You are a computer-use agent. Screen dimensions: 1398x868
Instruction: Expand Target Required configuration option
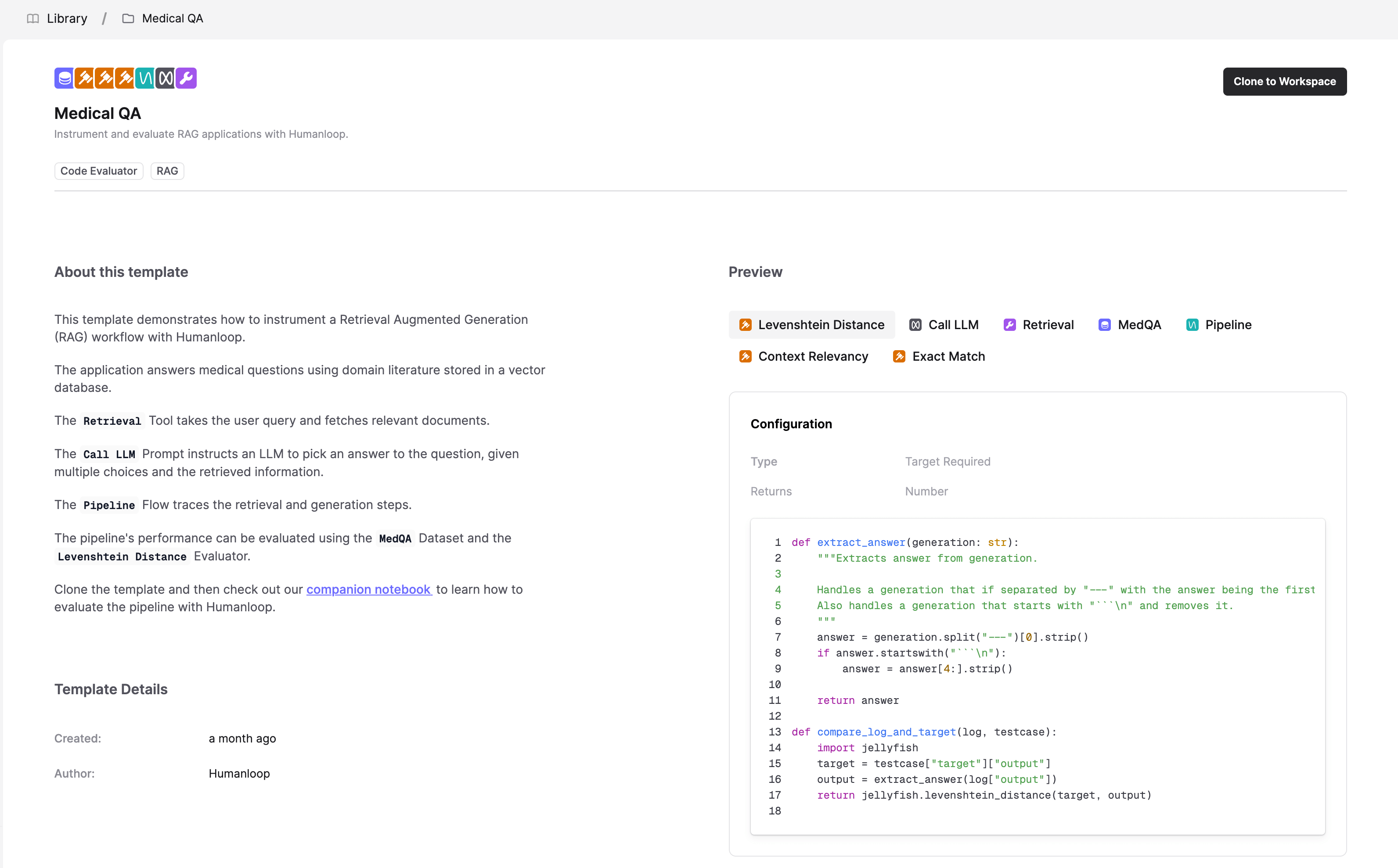[947, 461]
